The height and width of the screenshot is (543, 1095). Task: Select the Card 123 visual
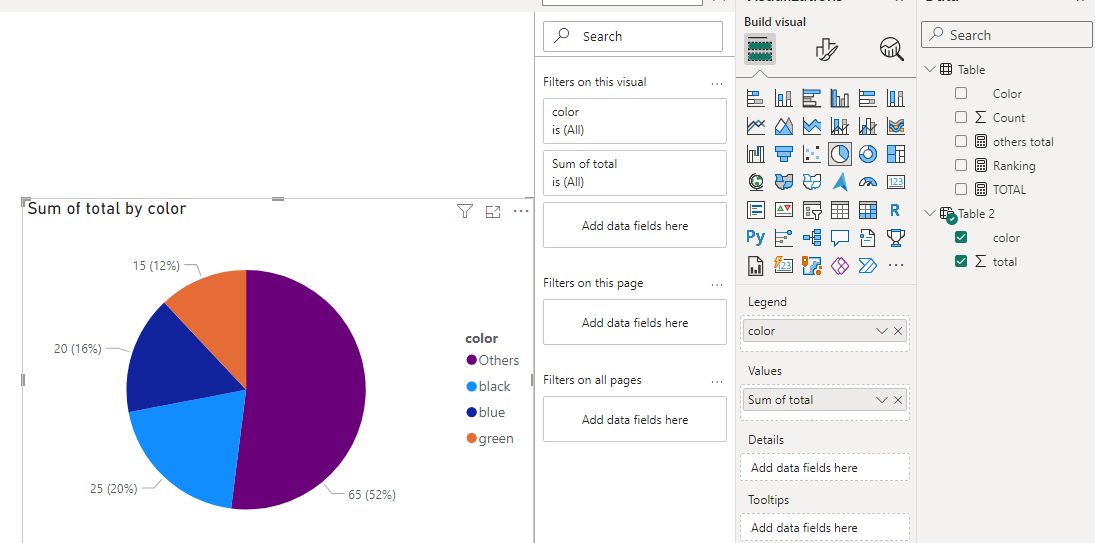(895, 182)
